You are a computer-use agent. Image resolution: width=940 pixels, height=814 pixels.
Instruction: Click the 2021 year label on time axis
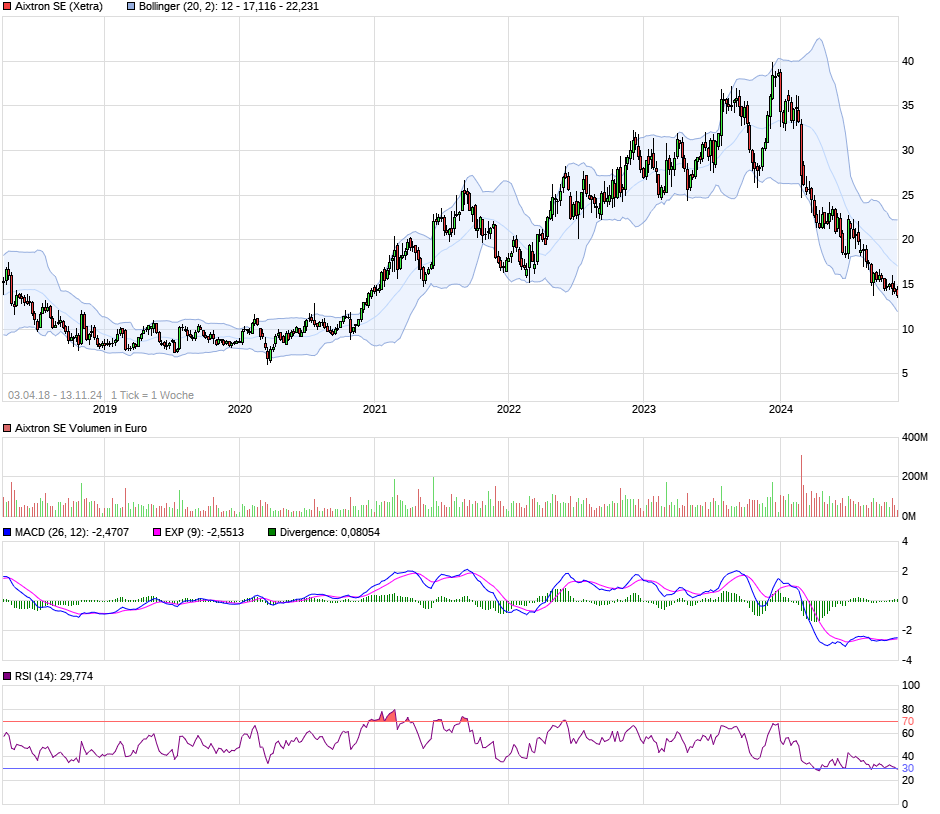click(x=375, y=409)
